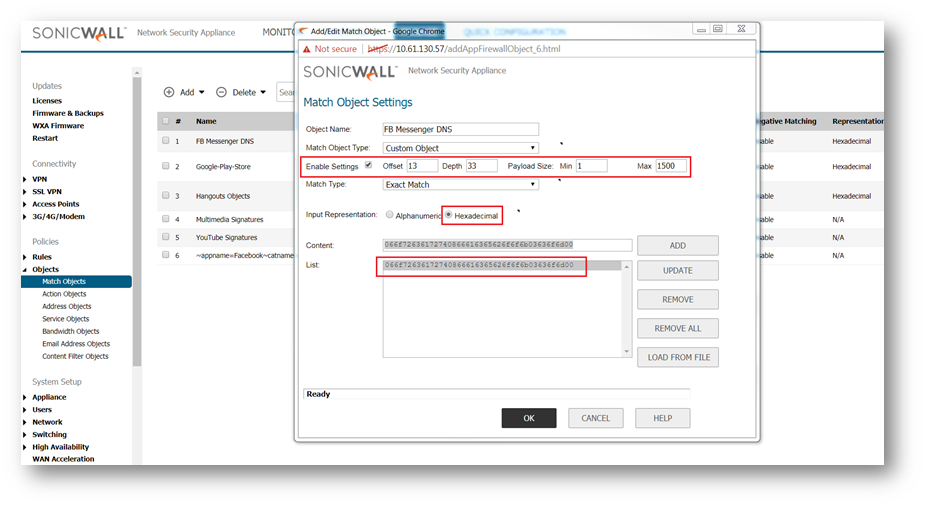The width and height of the screenshot is (926, 507).
Task: Expand the SSL VPN sidebar section
Action: (x=25, y=192)
